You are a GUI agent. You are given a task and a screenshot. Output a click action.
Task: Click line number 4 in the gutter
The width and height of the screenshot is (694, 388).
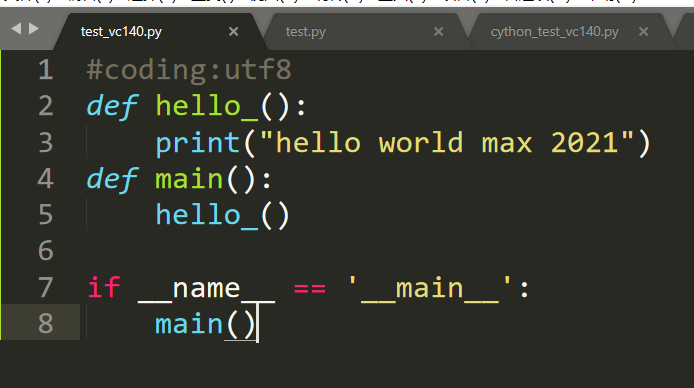[x=46, y=179]
